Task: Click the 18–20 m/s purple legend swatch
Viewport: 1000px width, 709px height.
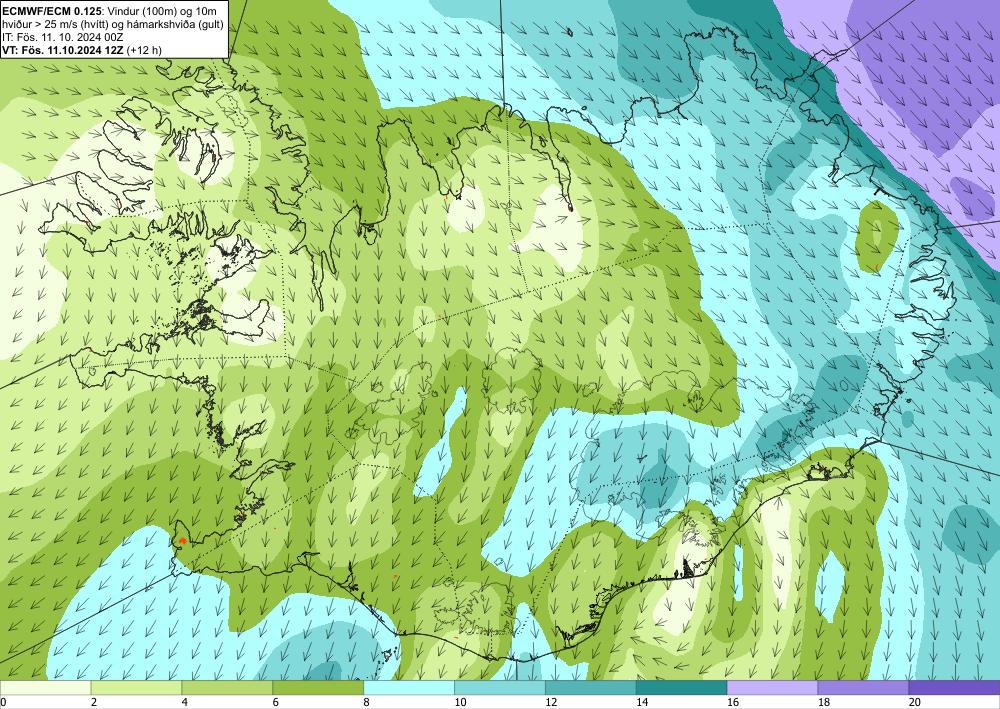Action: 863,687
